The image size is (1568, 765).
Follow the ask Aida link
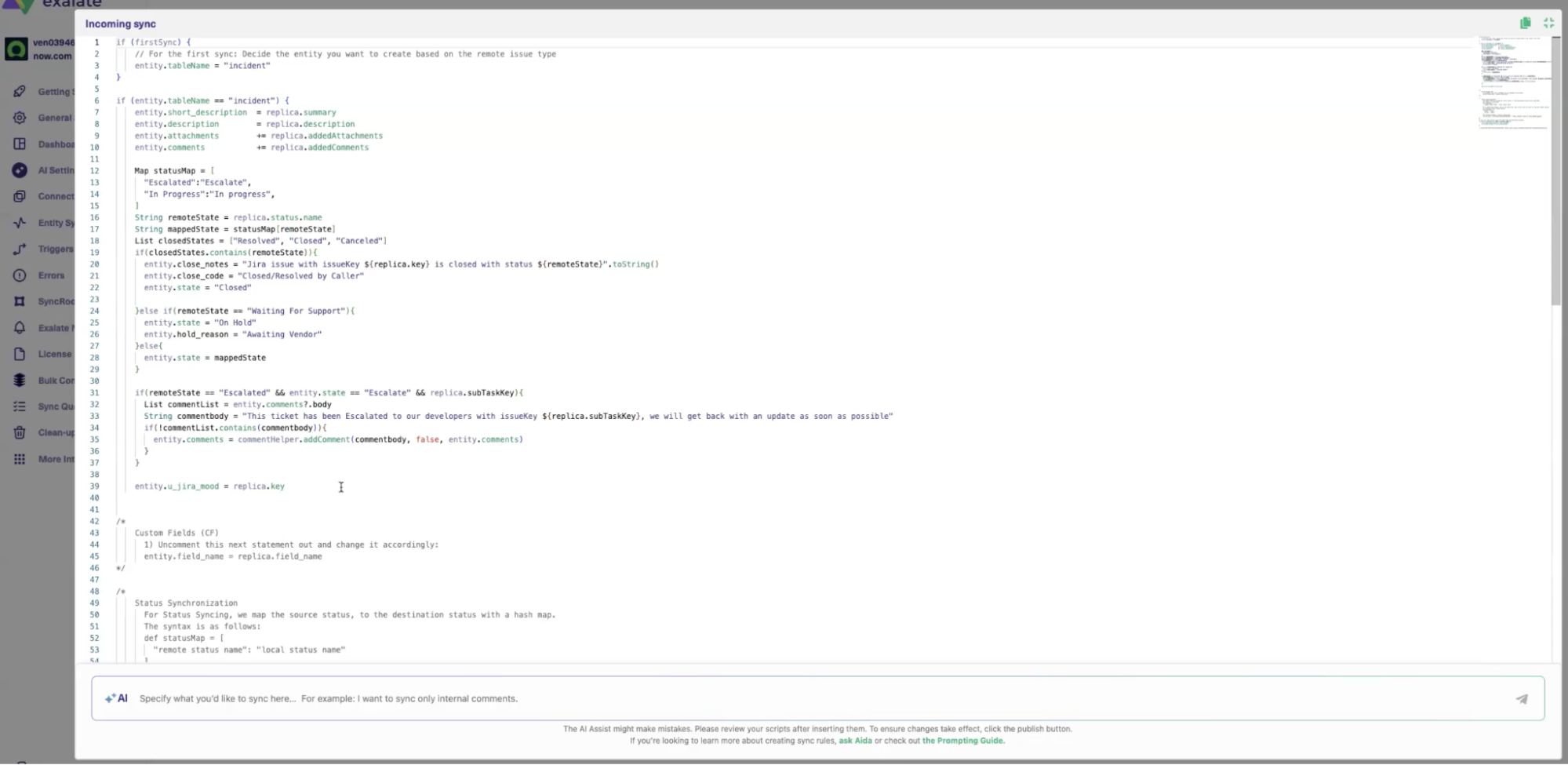point(855,741)
